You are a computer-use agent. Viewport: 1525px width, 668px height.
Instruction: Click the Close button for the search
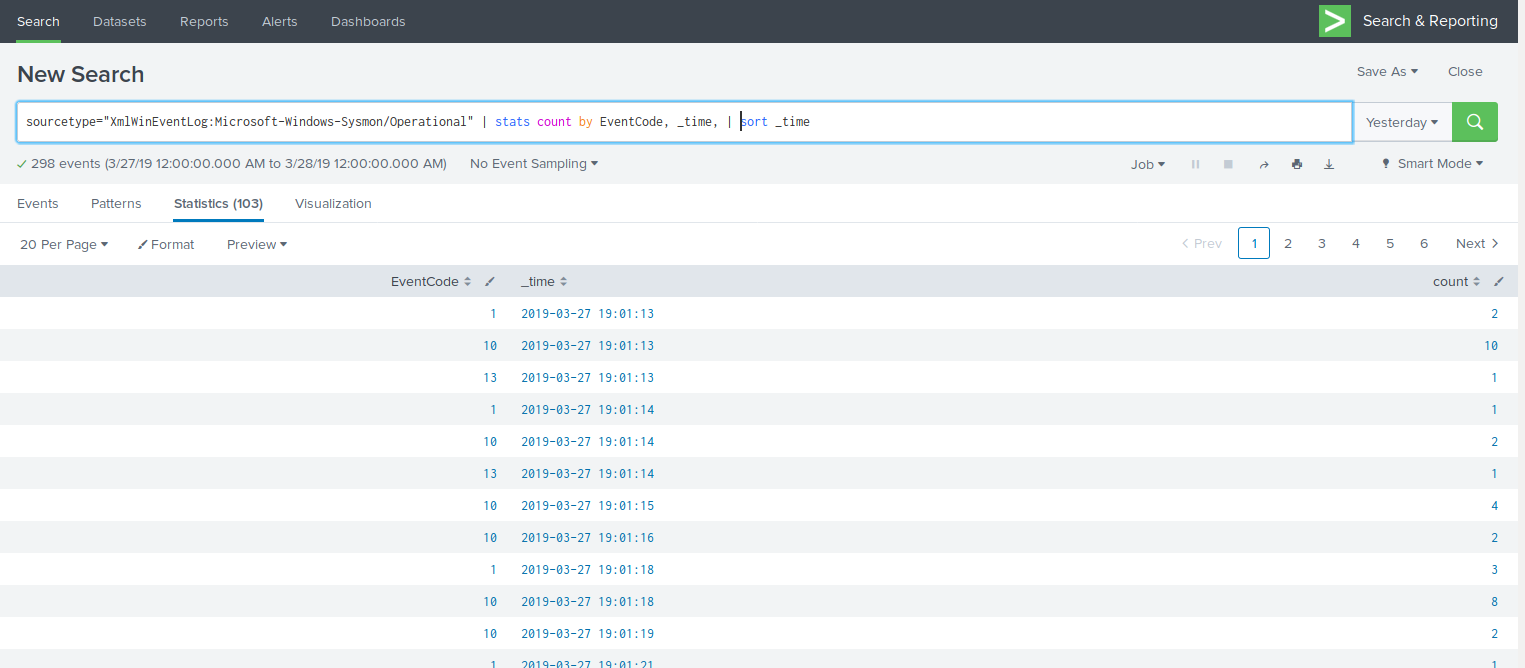click(x=1465, y=72)
